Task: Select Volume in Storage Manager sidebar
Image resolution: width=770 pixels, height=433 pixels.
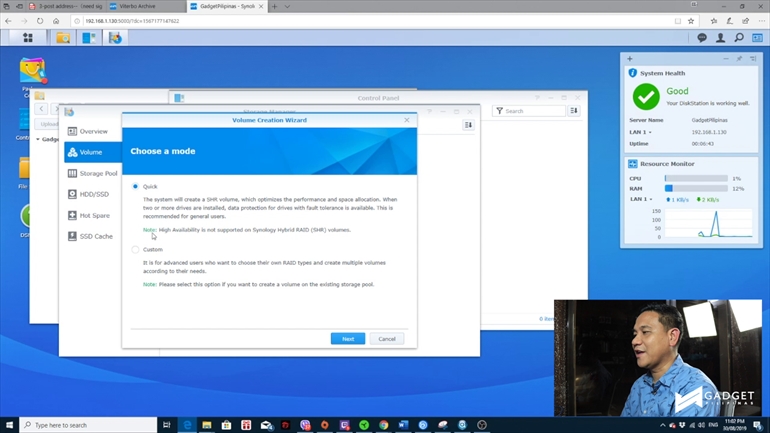Action: pyautogui.click(x=93, y=152)
